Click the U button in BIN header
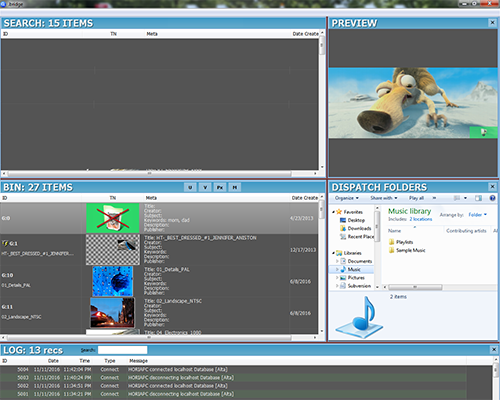500x400 pixels. [190, 187]
